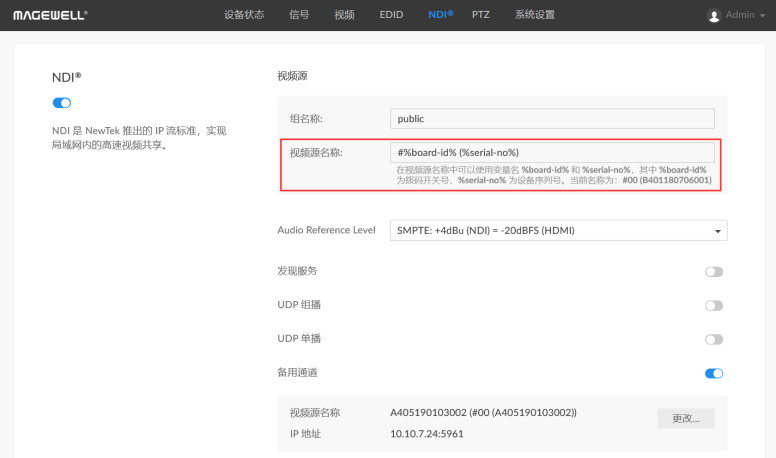Open the EDID tab
This screenshot has height=458, width=776.
(391, 15)
